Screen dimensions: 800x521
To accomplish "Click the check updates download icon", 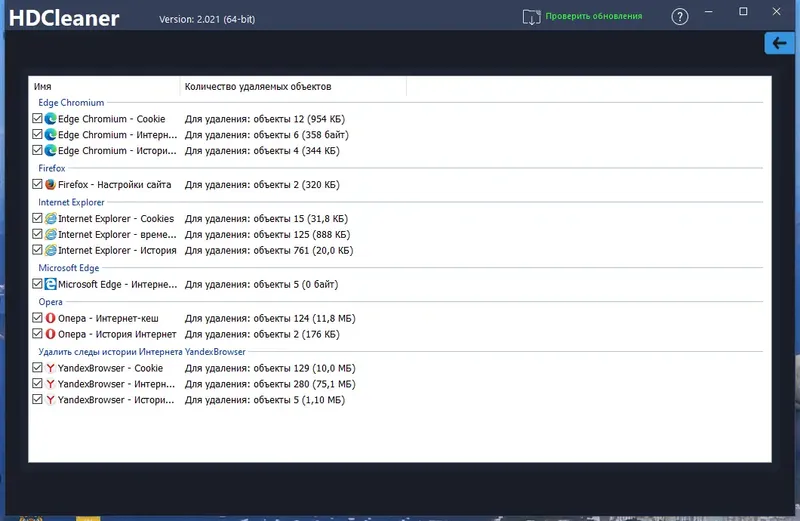I will click(531, 17).
